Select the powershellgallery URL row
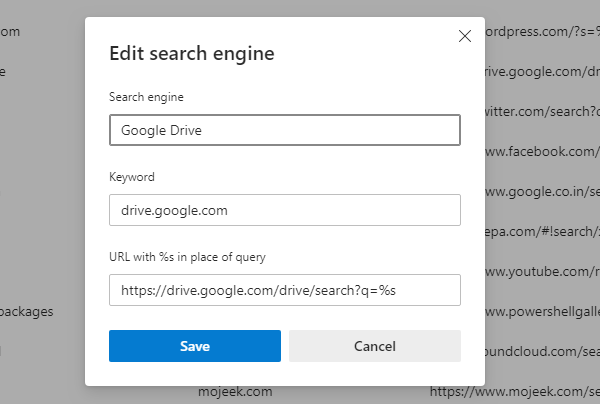This screenshot has width=600, height=404. (x=542, y=311)
